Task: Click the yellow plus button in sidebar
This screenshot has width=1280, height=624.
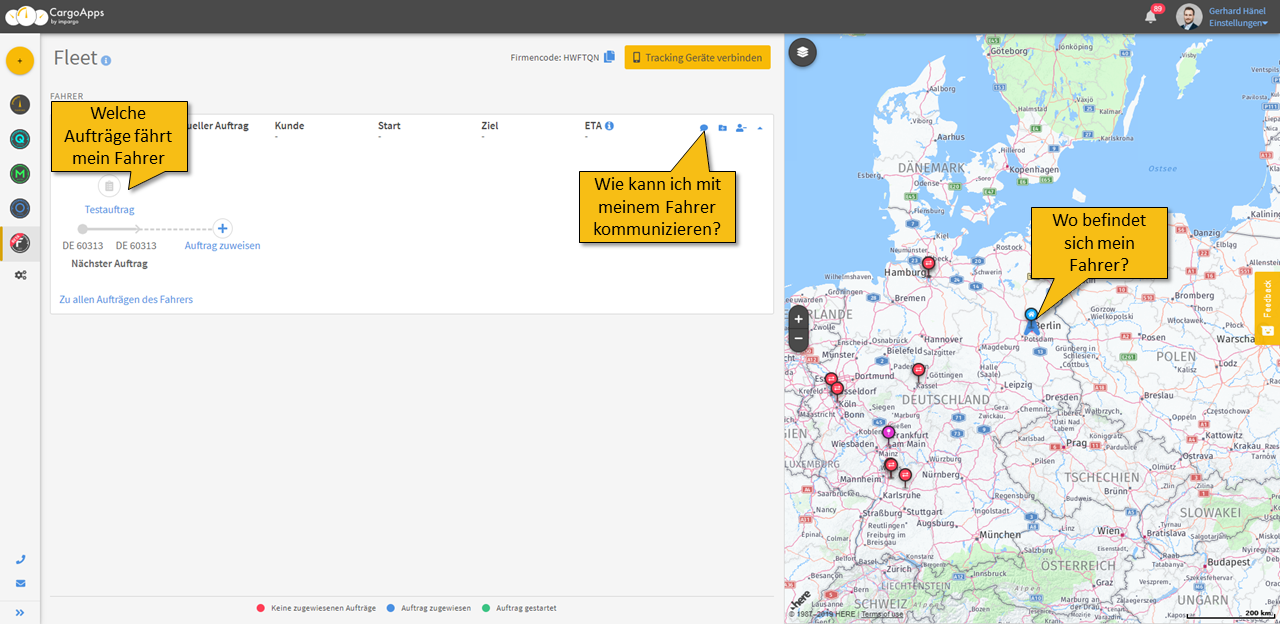Action: tap(20, 61)
